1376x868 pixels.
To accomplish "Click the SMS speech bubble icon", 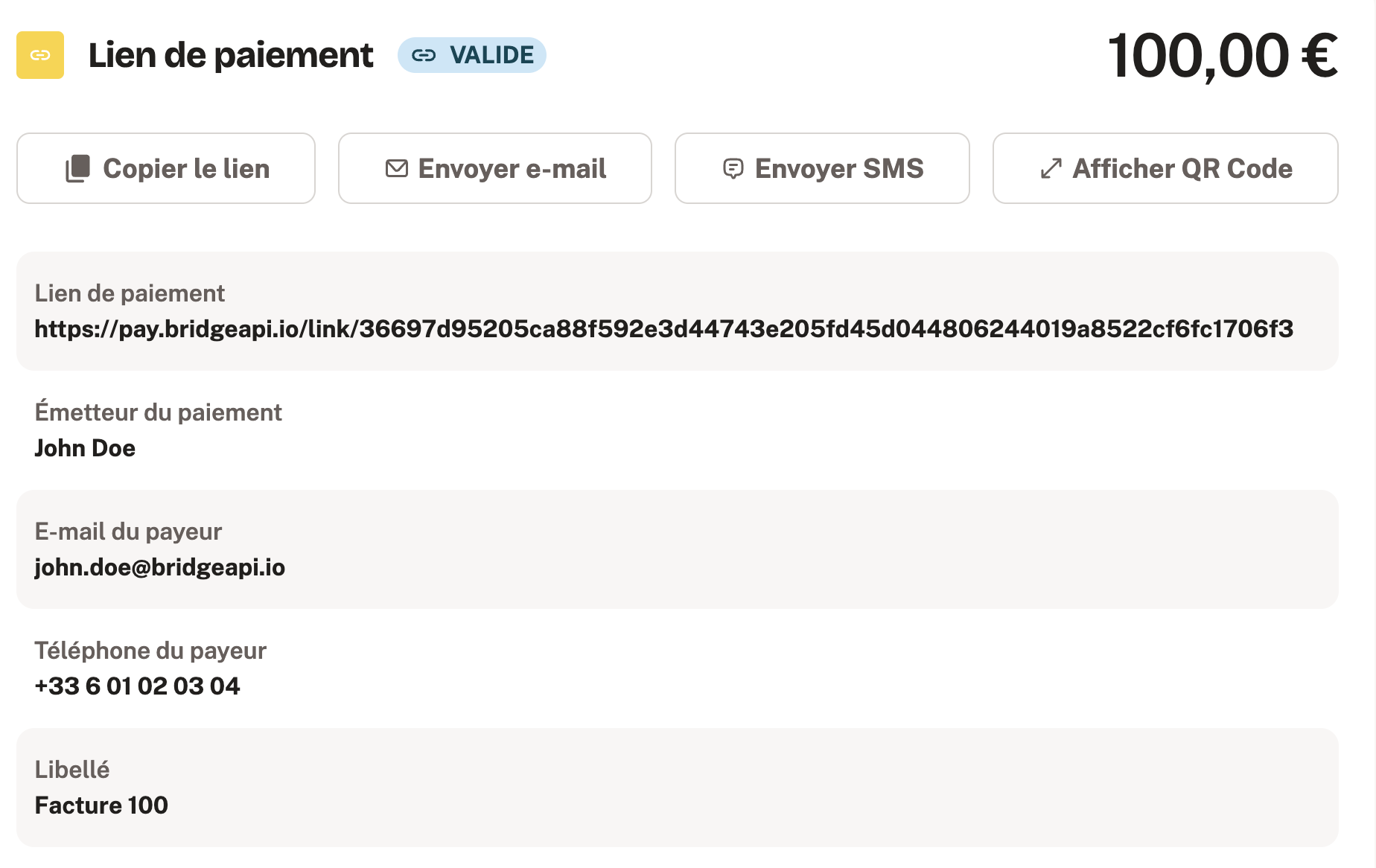I will [x=733, y=169].
